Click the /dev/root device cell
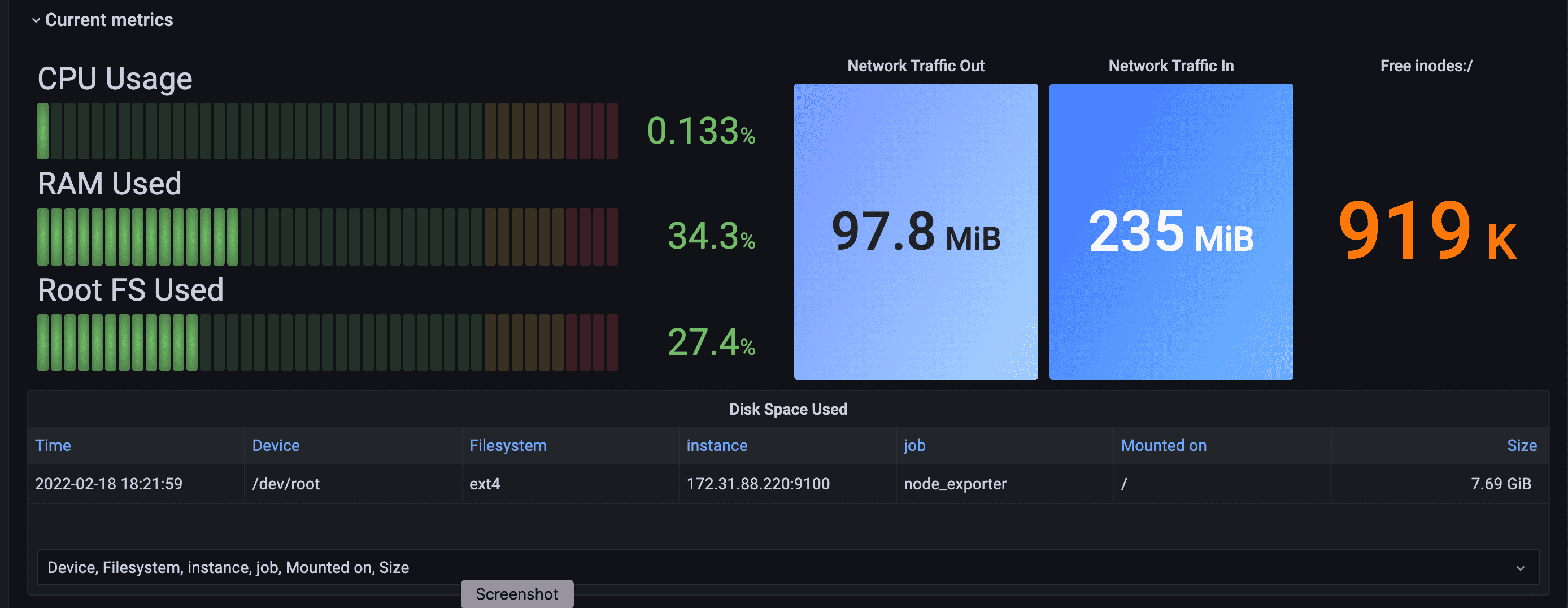 click(285, 484)
